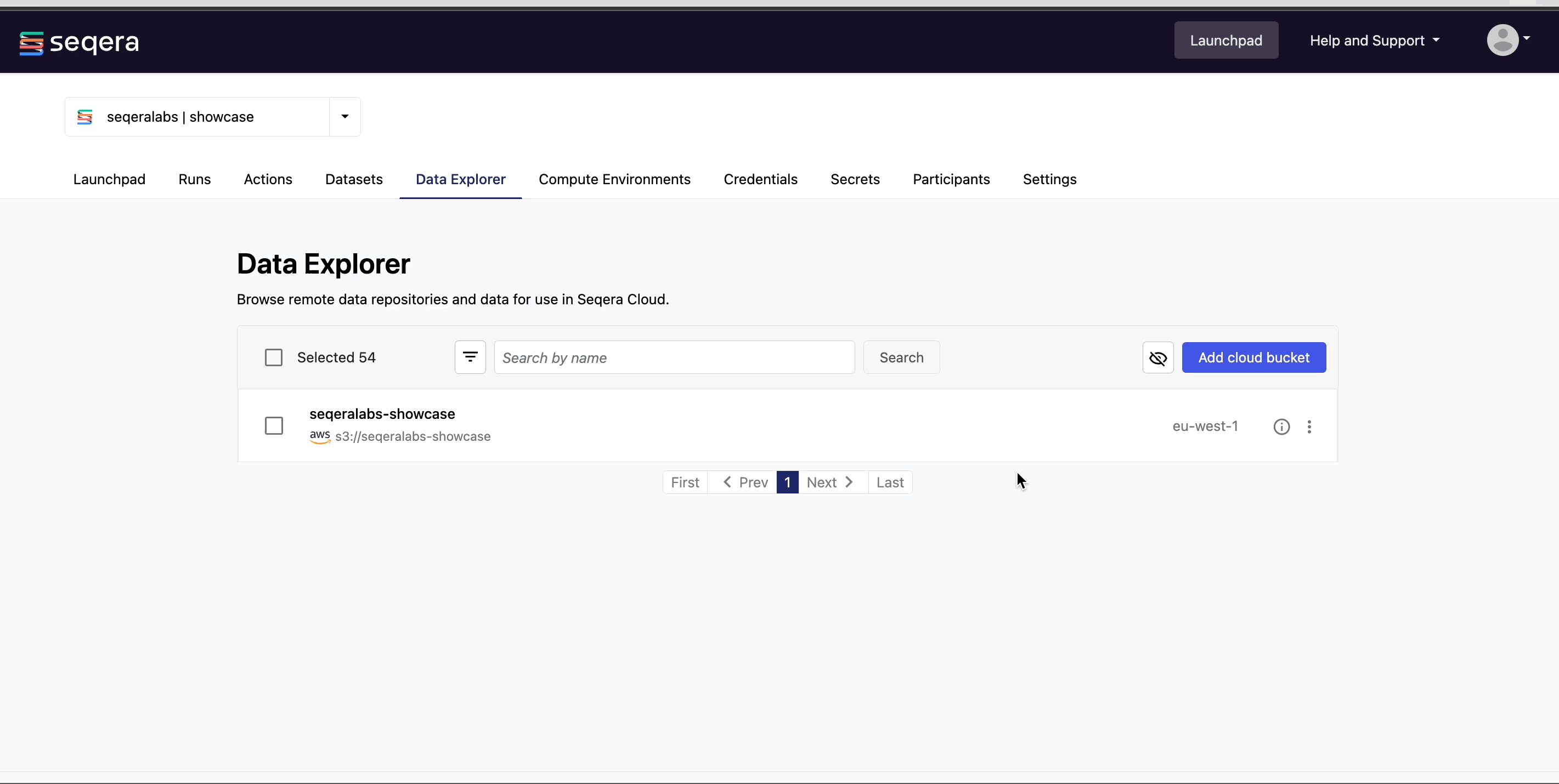The image size is (1559, 784).
Task: Go to the Next pagination page
Action: click(x=830, y=482)
